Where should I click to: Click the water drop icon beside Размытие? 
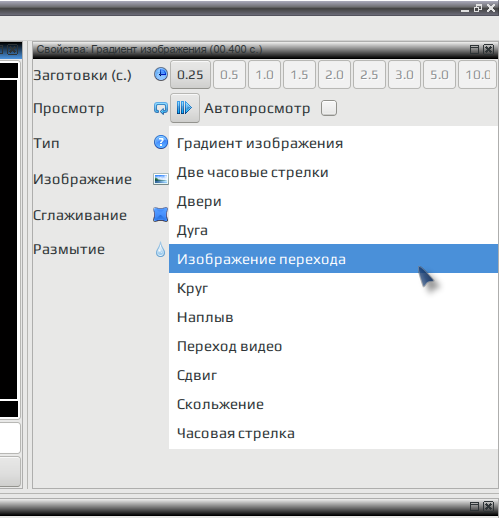[x=160, y=249]
